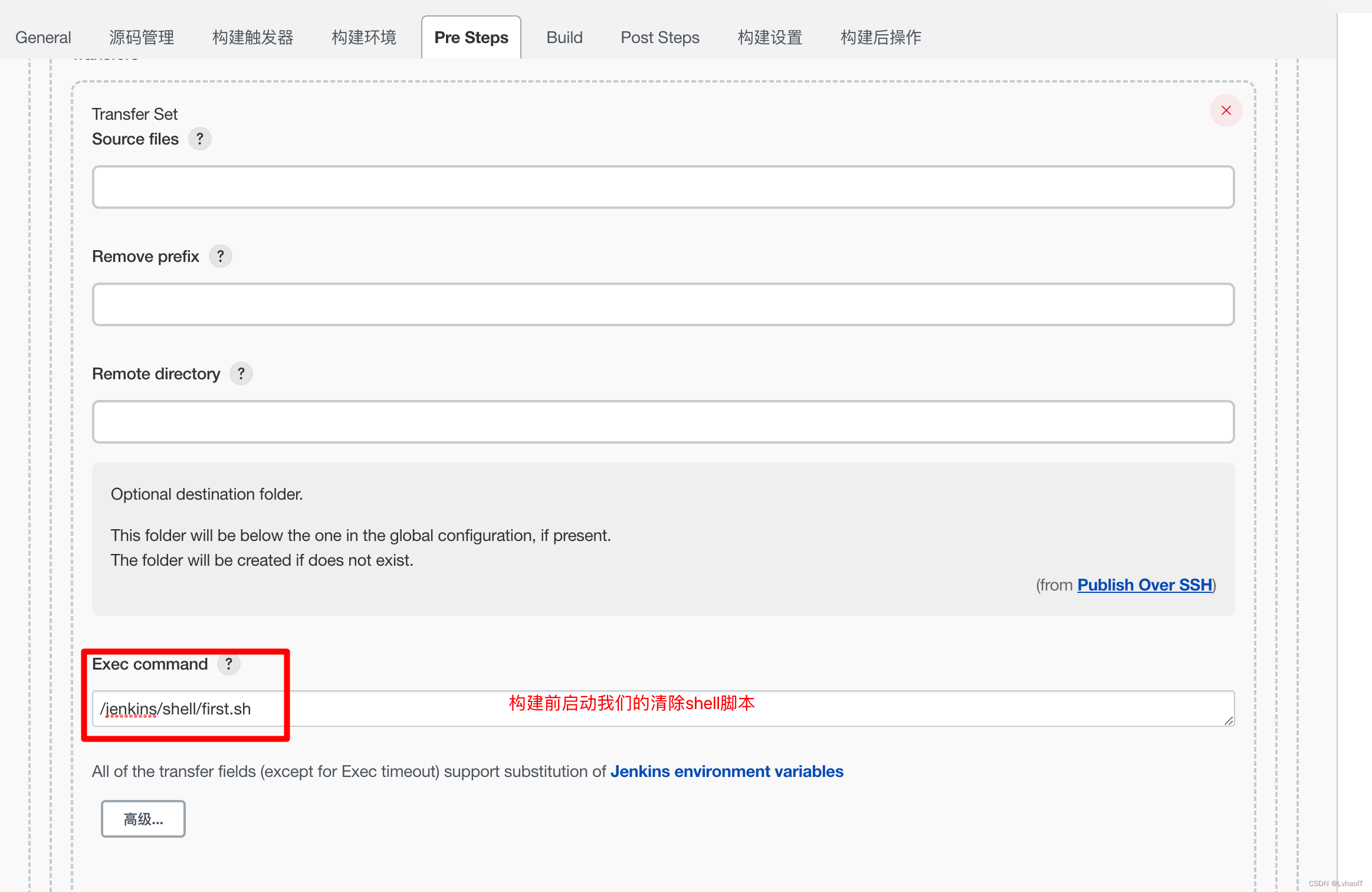The width and height of the screenshot is (1372, 892).
Task: Open the 构建设置 tab
Action: [x=770, y=37]
